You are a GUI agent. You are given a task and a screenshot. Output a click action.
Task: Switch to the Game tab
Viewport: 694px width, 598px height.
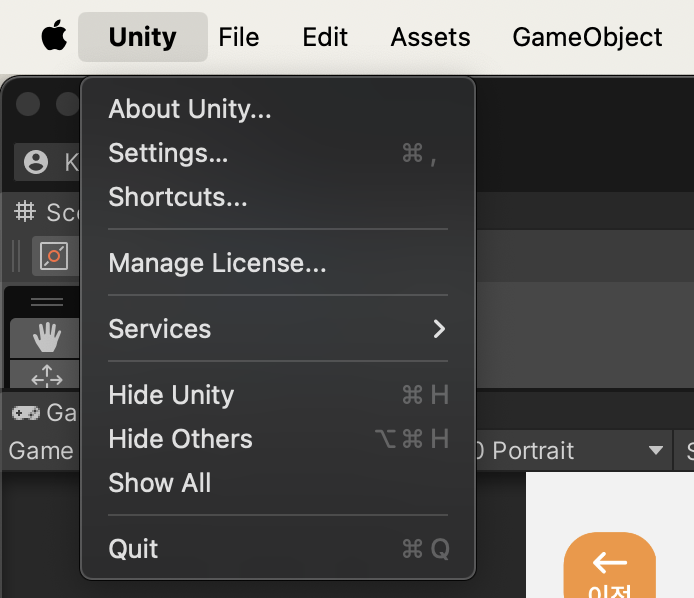(44, 413)
